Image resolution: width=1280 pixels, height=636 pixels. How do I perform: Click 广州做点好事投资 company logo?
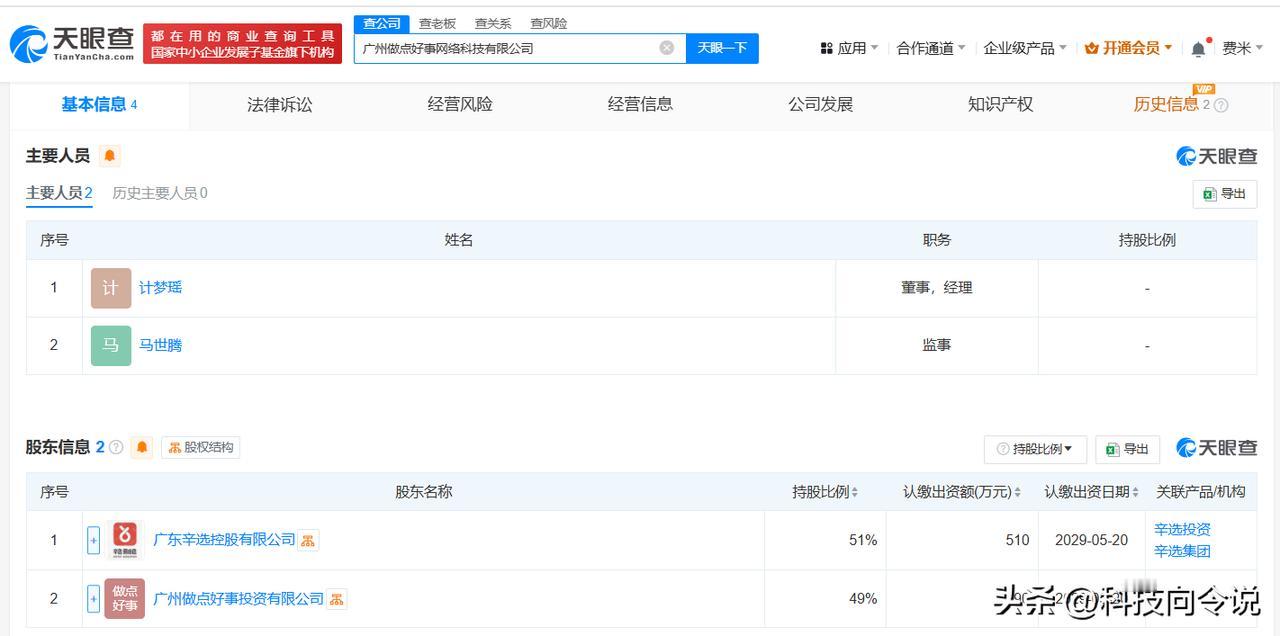[x=125, y=598]
